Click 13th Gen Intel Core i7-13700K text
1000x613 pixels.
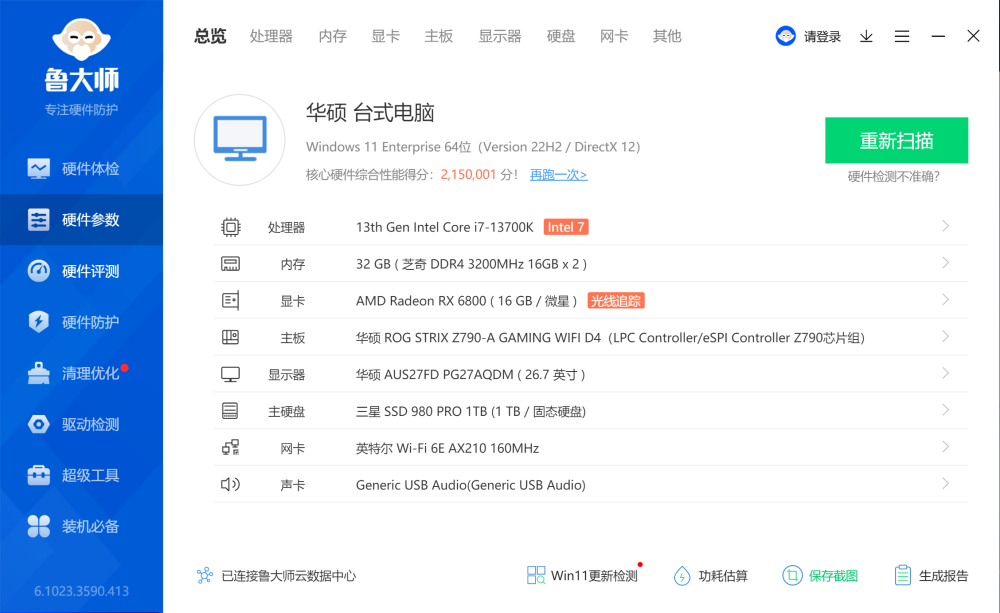tap(445, 227)
